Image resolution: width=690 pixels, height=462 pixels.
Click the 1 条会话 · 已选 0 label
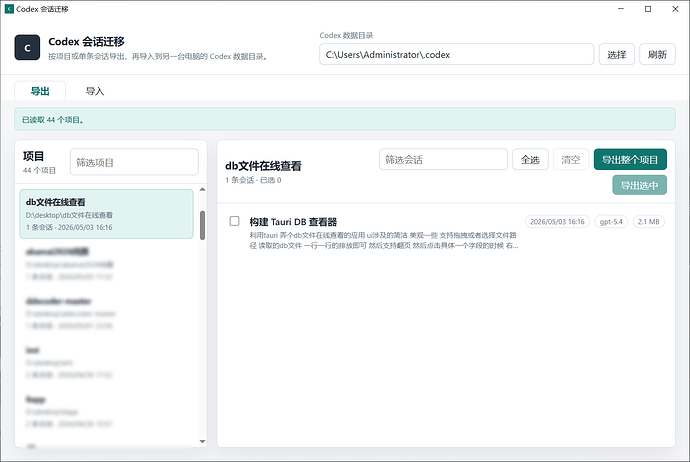[x=253, y=180]
